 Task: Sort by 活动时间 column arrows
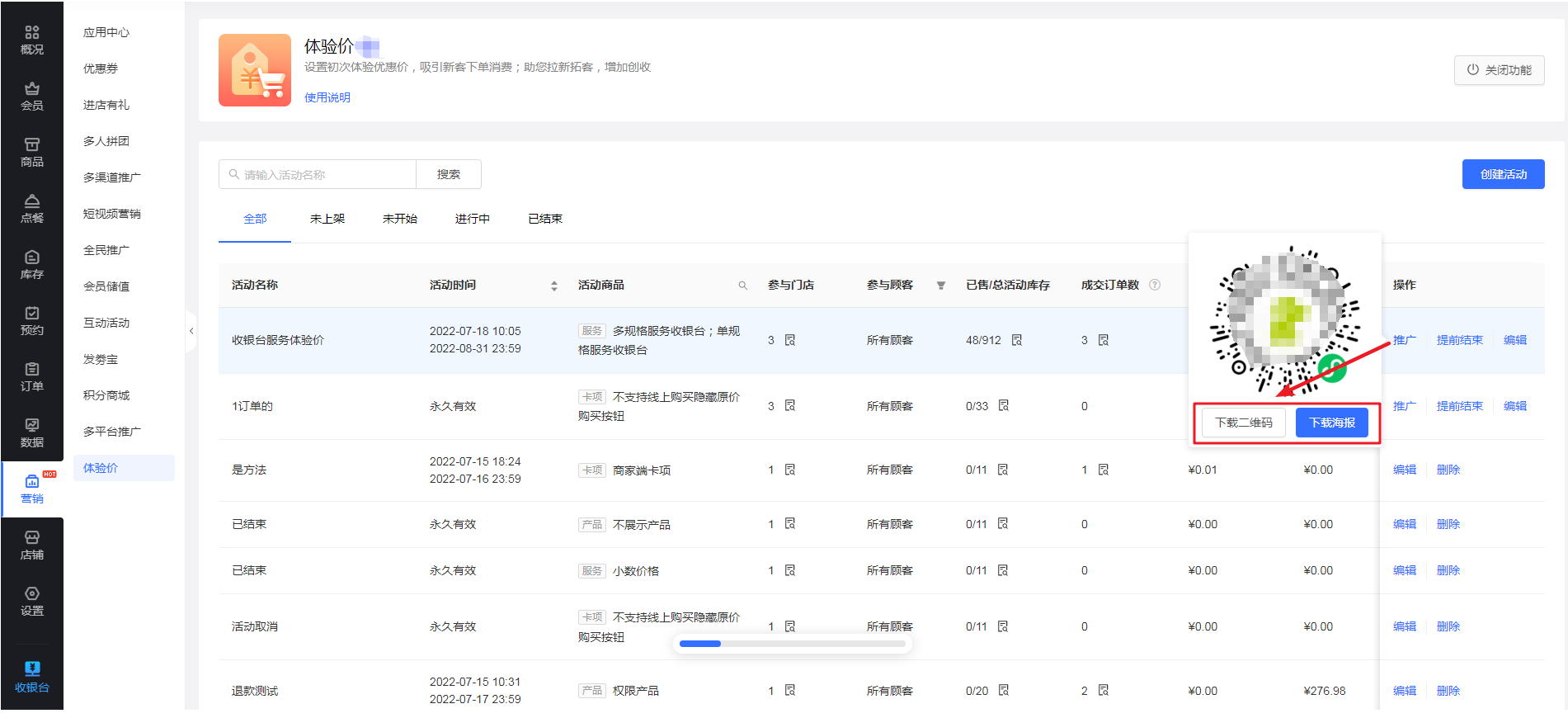click(x=554, y=286)
